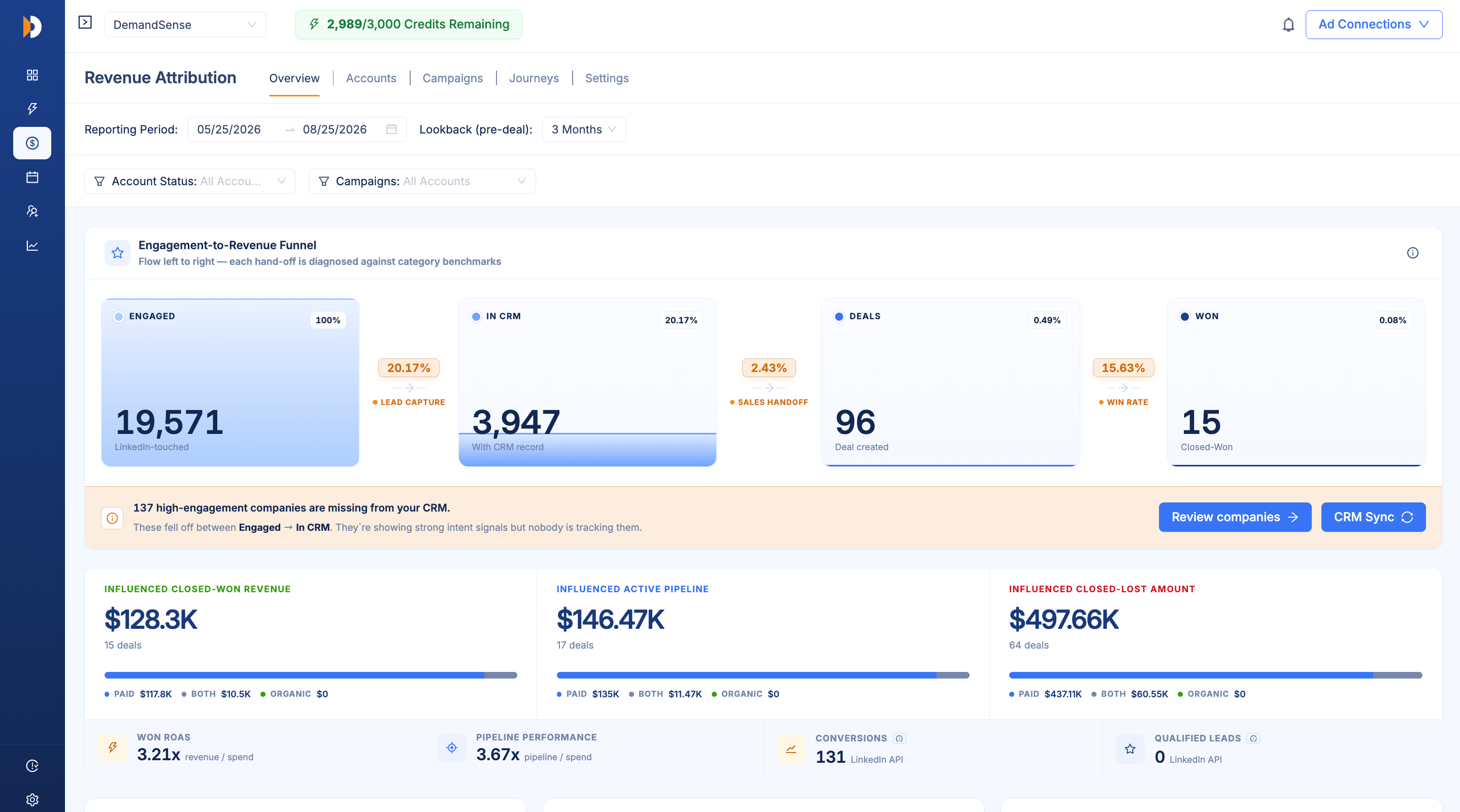Open the Campaigns filter dropdown
The height and width of the screenshot is (812, 1460).
tap(422, 181)
